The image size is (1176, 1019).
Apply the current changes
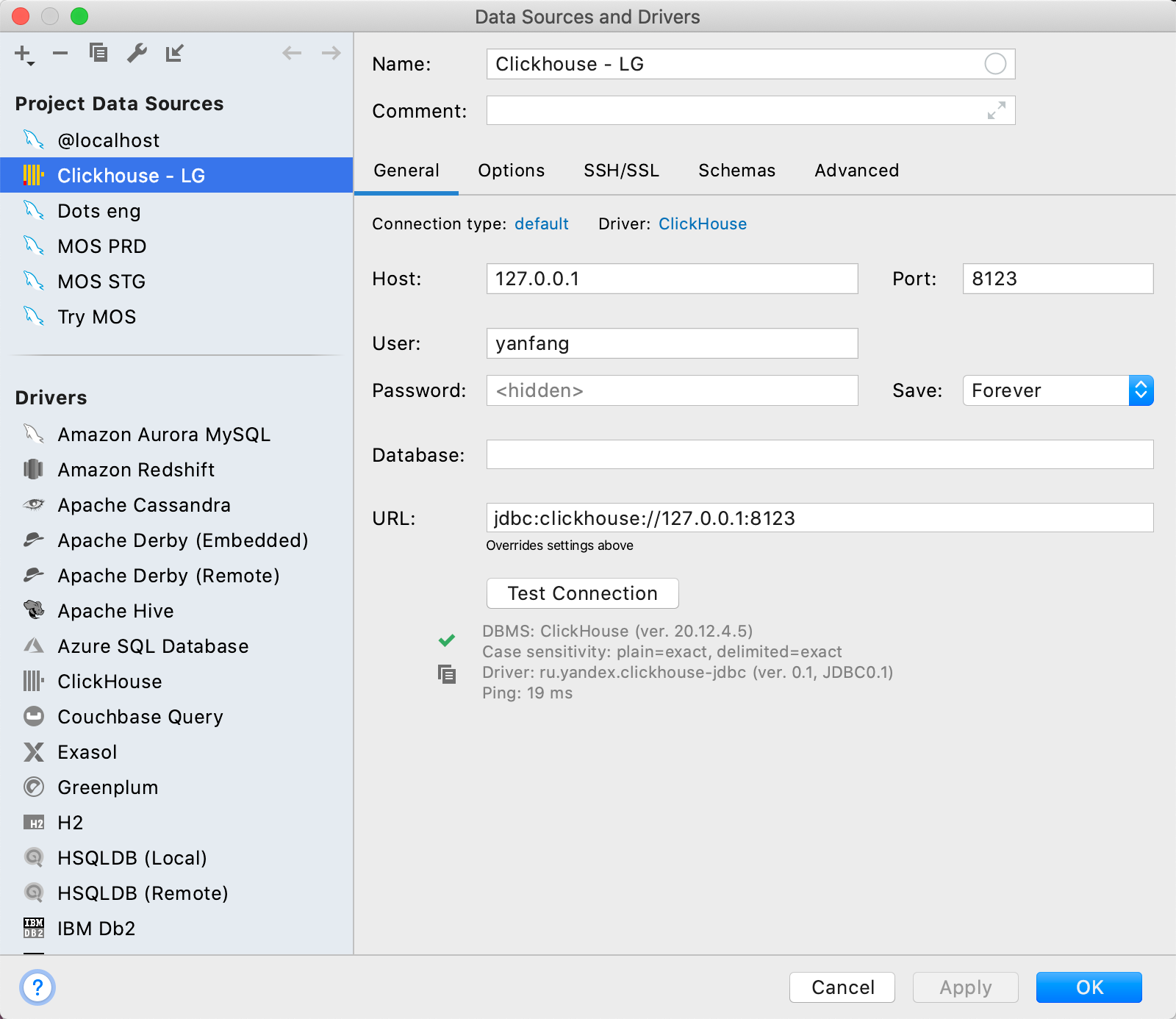[x=964, y=987]
